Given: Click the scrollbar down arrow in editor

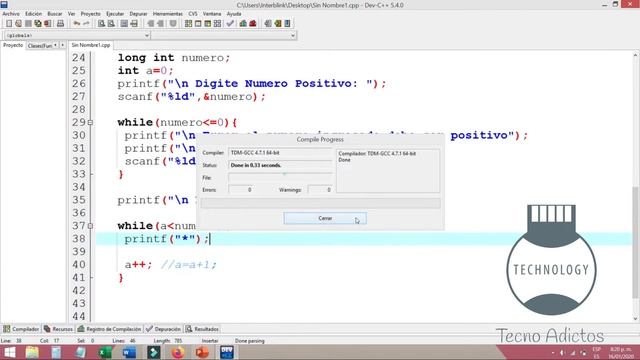Looking at the screenshot, I should point(636,318).
